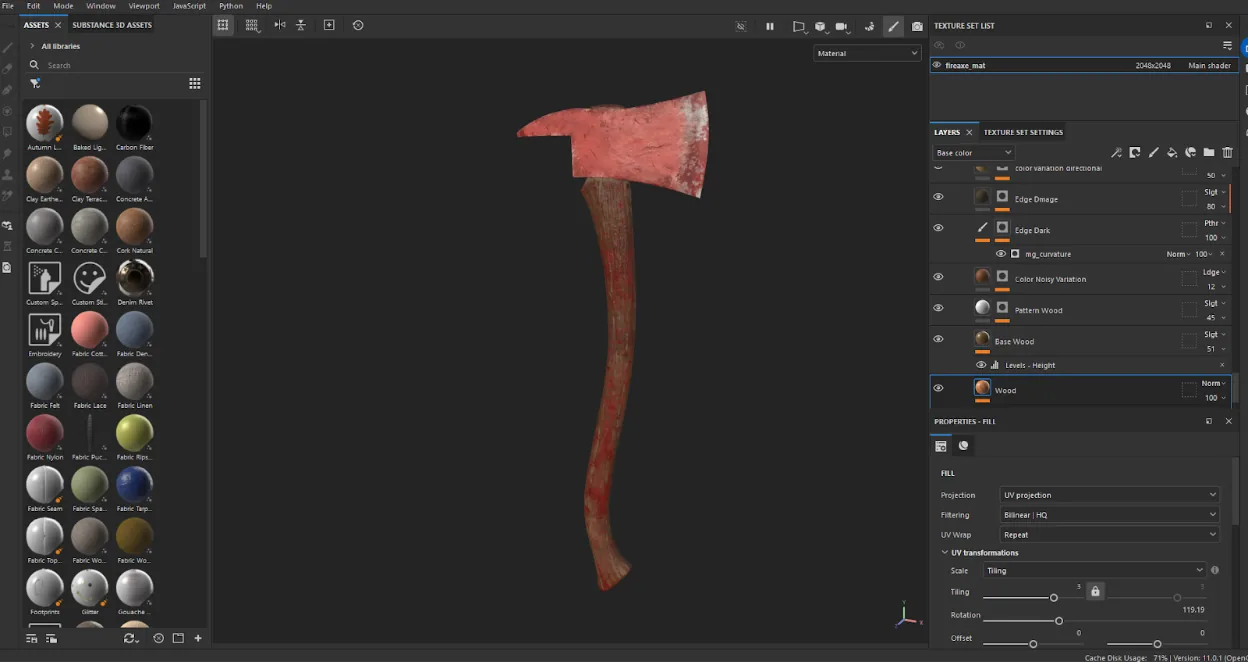Open the asset filter icon
Viewport: 1248px width, 662px height.
pos(35,83)
